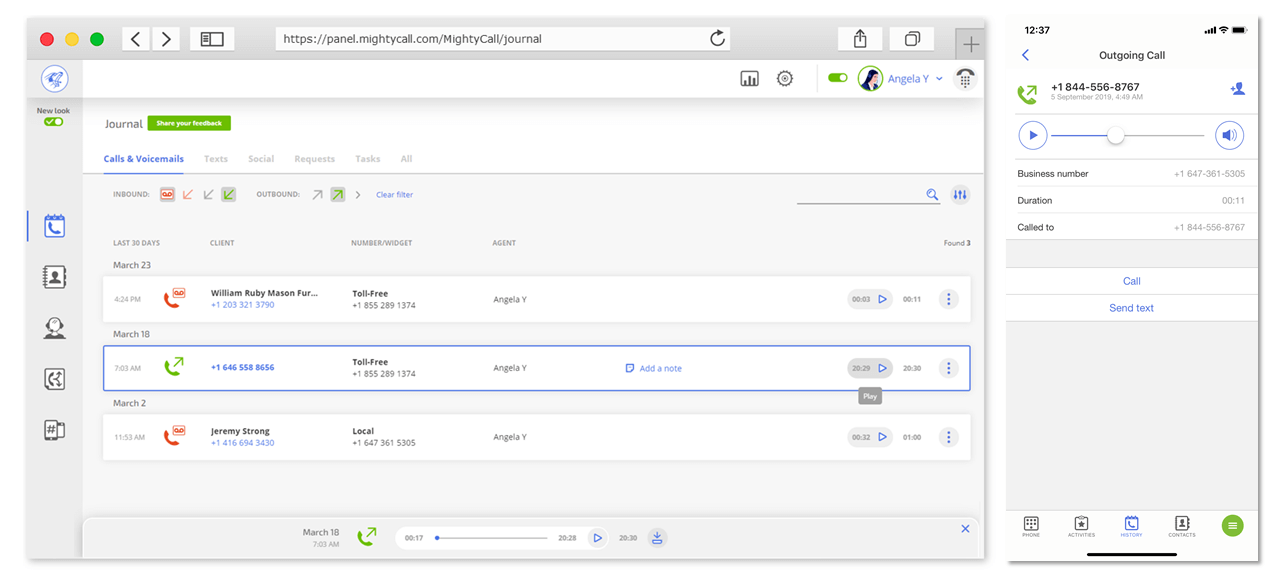
Task: Play the Jeremy Strong voicemail recording
Action: click(882, 437)
